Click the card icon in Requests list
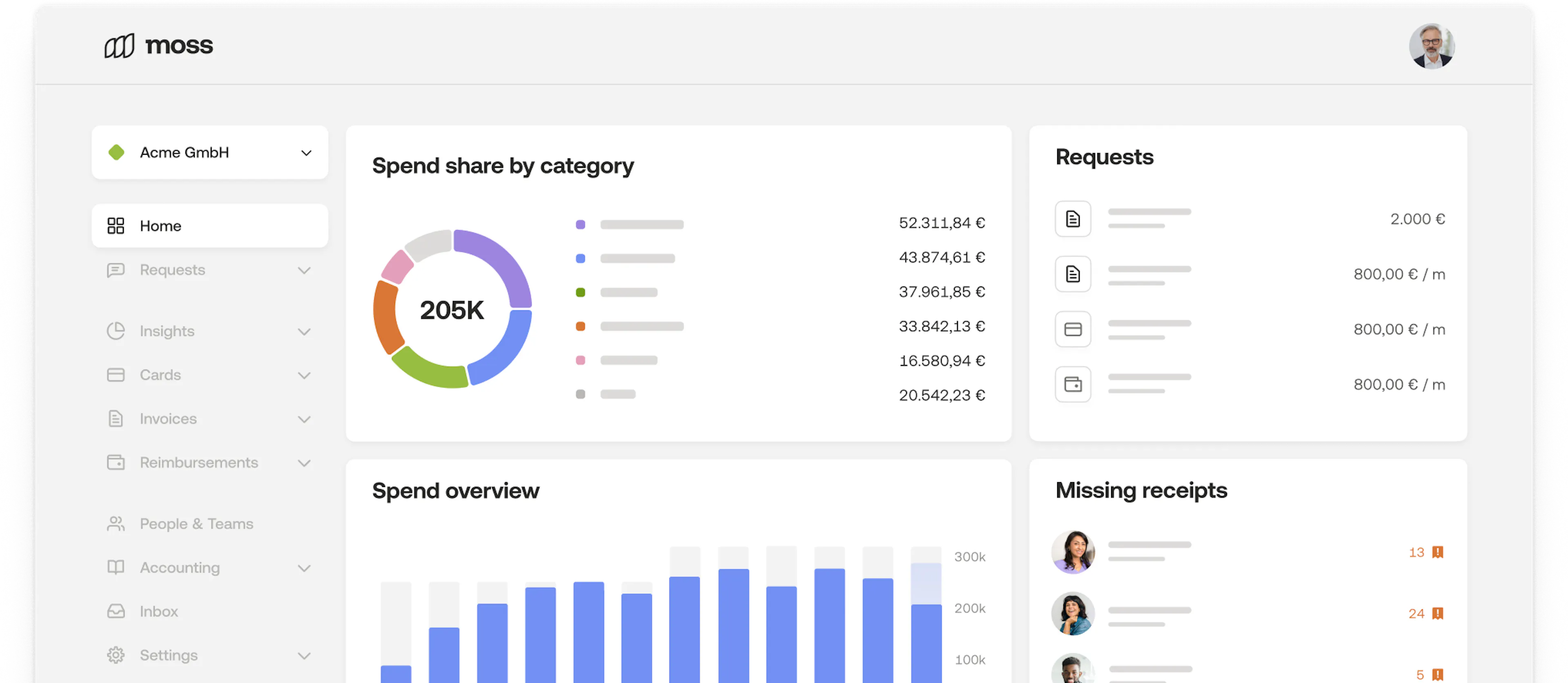This screenshot has height=683, width=1568. pyautogui.click(x=1073, y=329)
